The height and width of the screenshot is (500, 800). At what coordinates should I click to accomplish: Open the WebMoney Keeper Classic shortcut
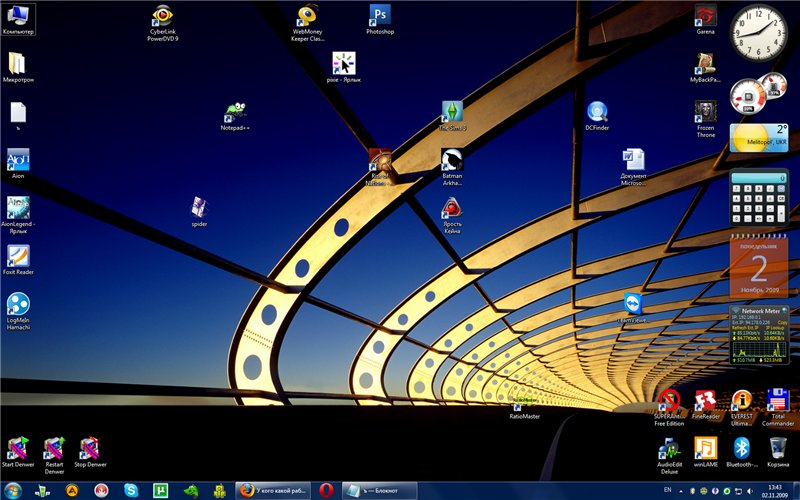307,15
